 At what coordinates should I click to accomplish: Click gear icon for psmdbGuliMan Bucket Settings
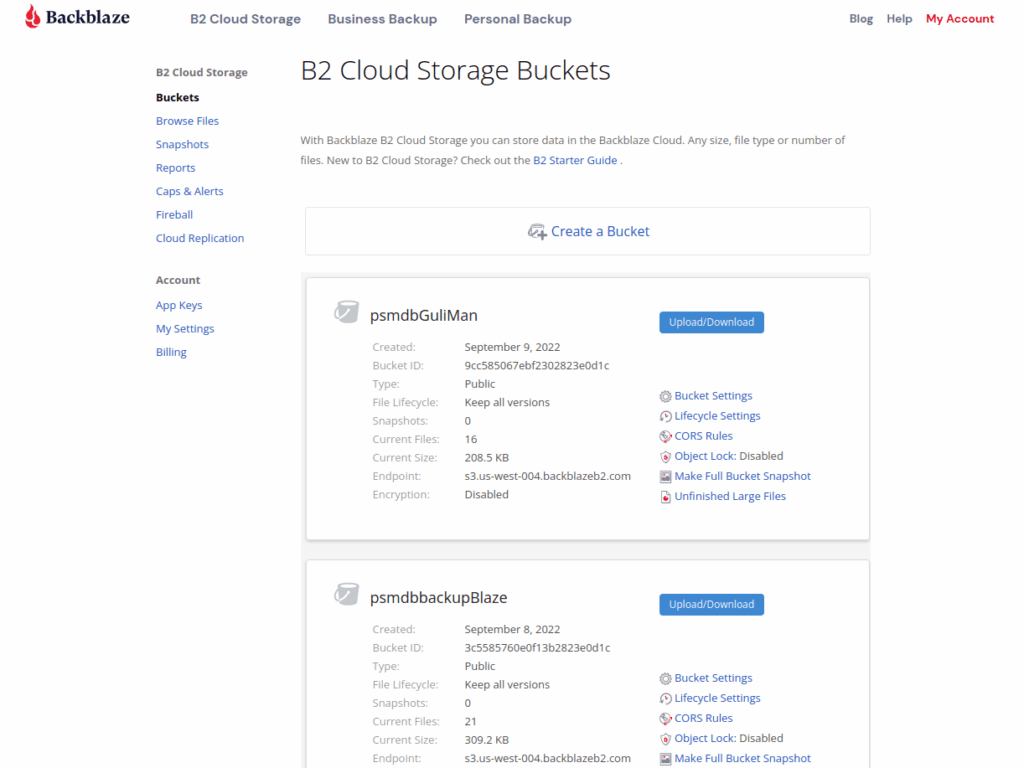[x=665, y=396]
